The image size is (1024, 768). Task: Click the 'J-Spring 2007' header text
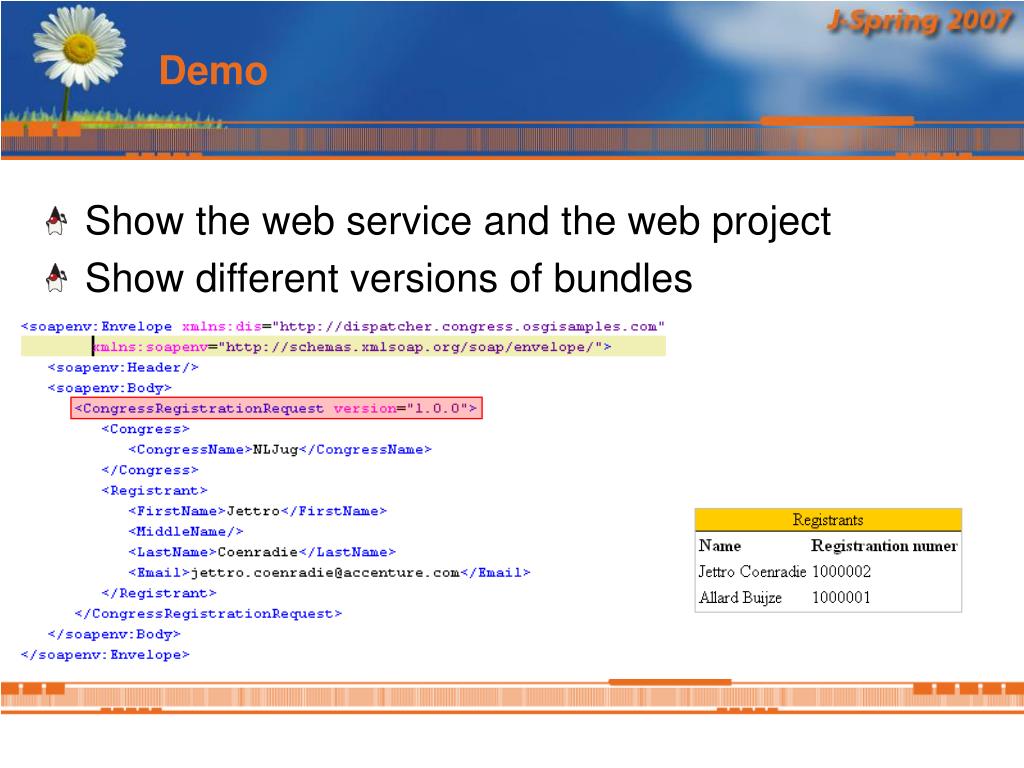click(920, 22)
